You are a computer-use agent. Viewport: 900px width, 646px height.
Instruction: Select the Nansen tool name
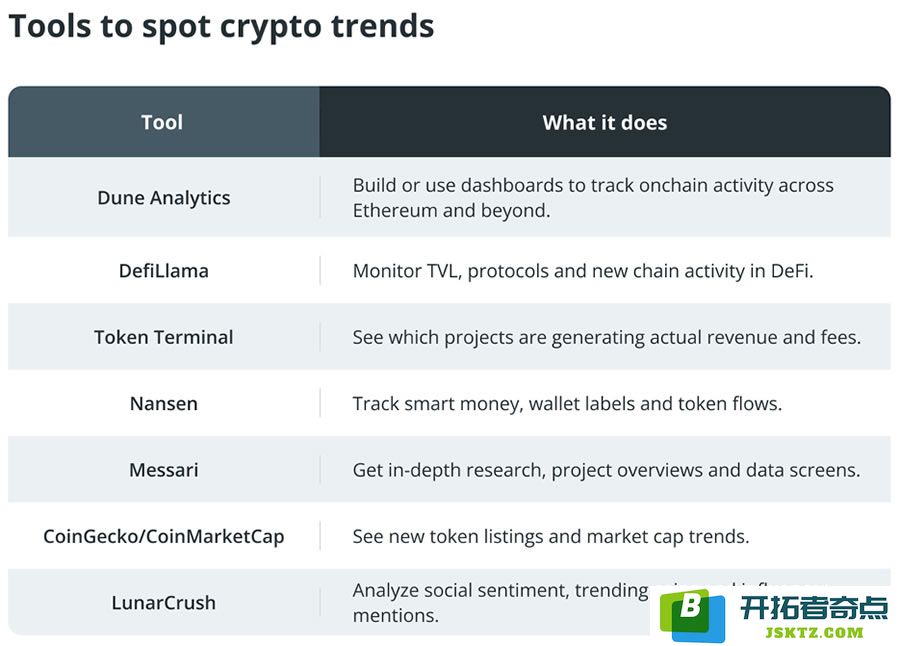(x=164, y=403)
